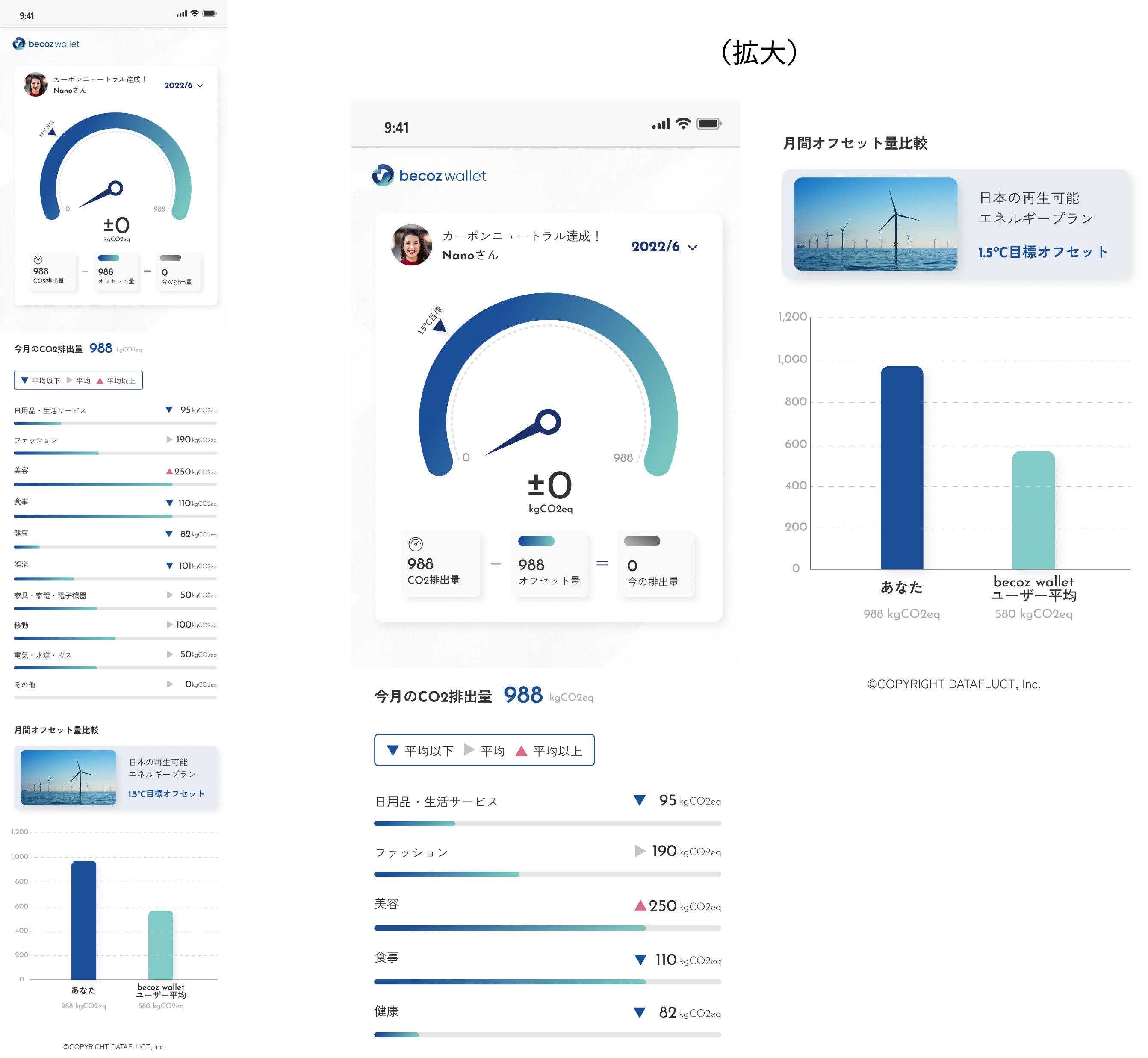This screenshot has height=1058, width=1148.
Task: Open the 1.5°C目標オフセット link on right
Action: pos(1042,252)
